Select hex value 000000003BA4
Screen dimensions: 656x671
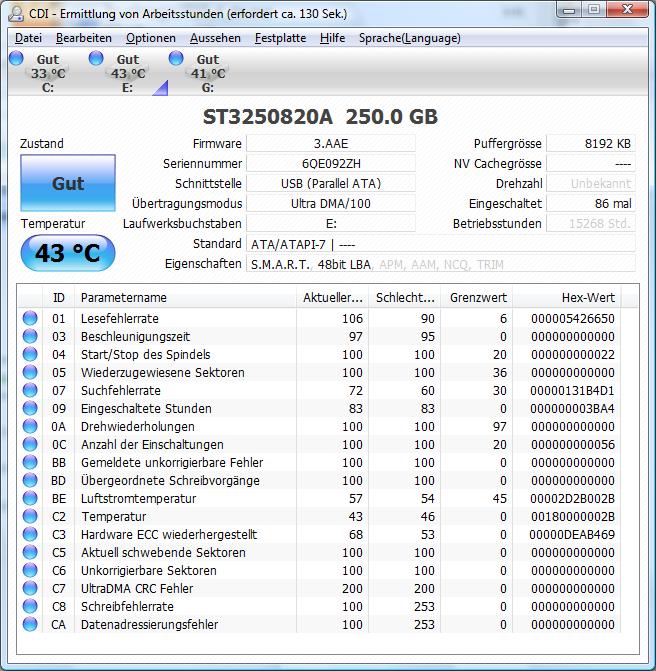pos(573,408)
